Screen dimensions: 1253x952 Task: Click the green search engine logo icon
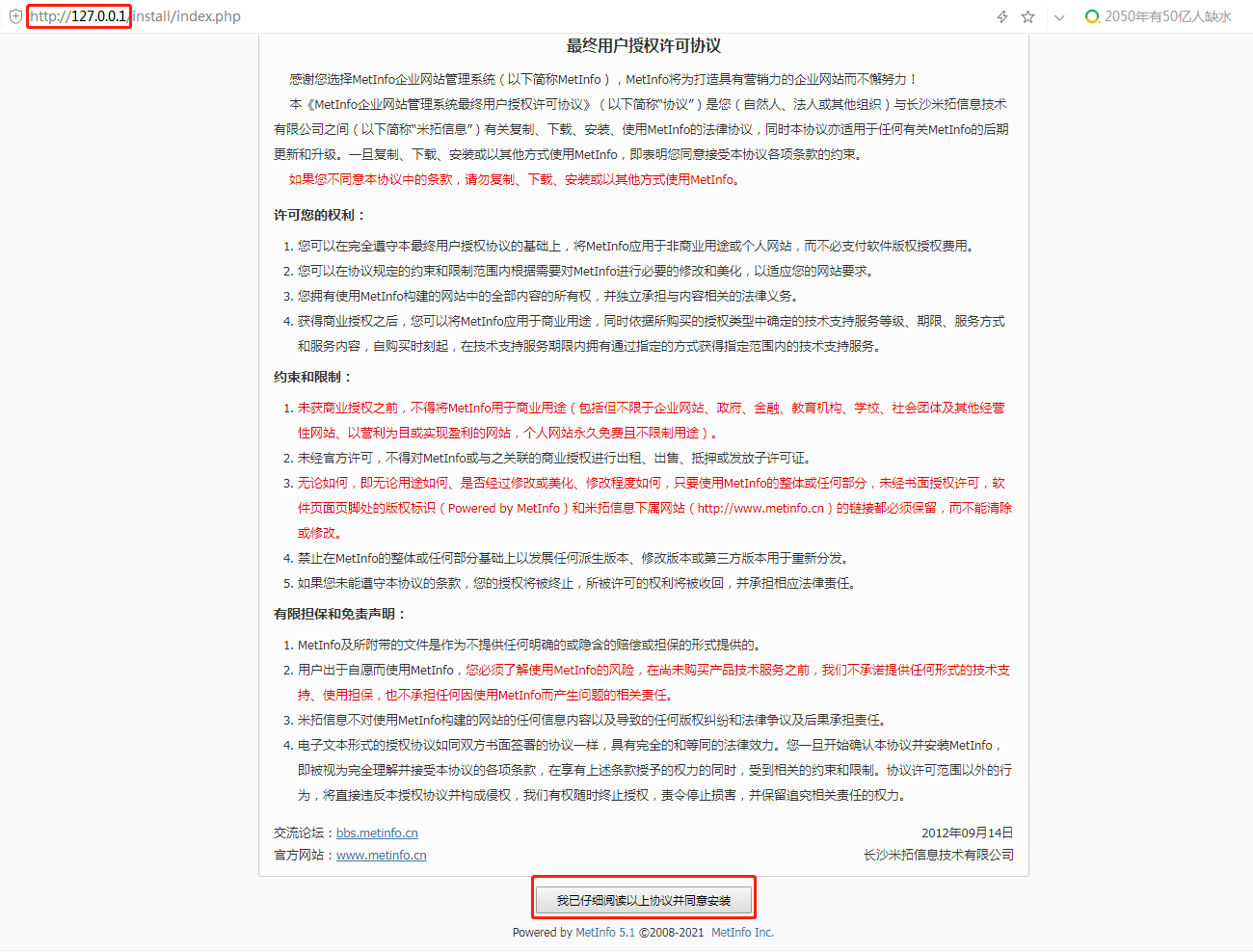pos(1092,16)
